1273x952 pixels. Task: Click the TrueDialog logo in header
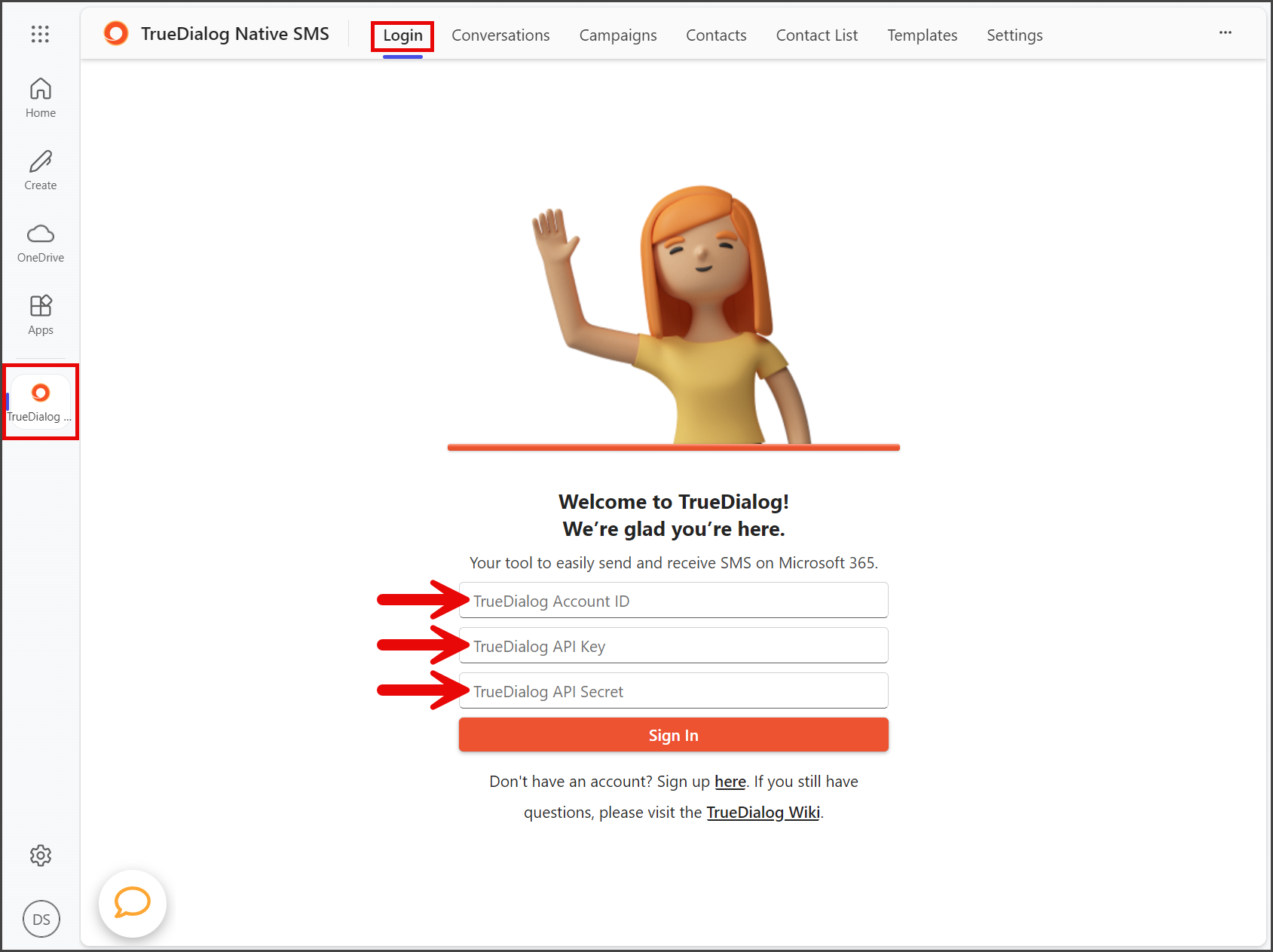(x=116, y=34)
